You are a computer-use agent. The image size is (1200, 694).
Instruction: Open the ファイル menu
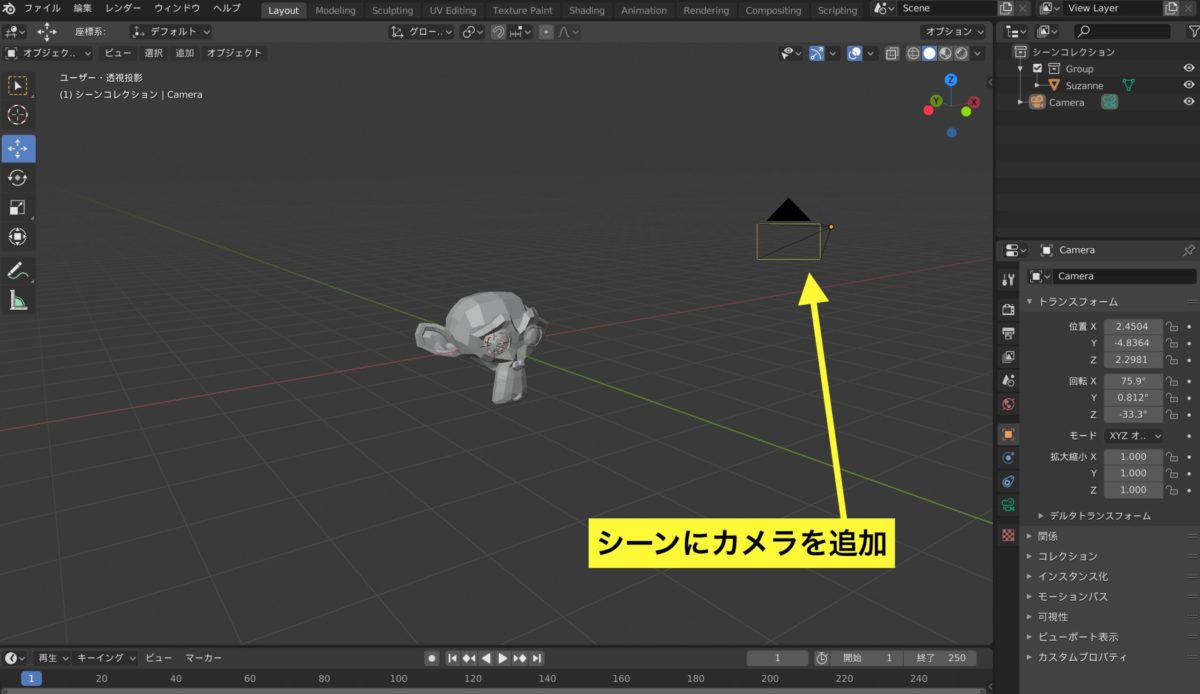pyautogui.click(x=42, y=9)
